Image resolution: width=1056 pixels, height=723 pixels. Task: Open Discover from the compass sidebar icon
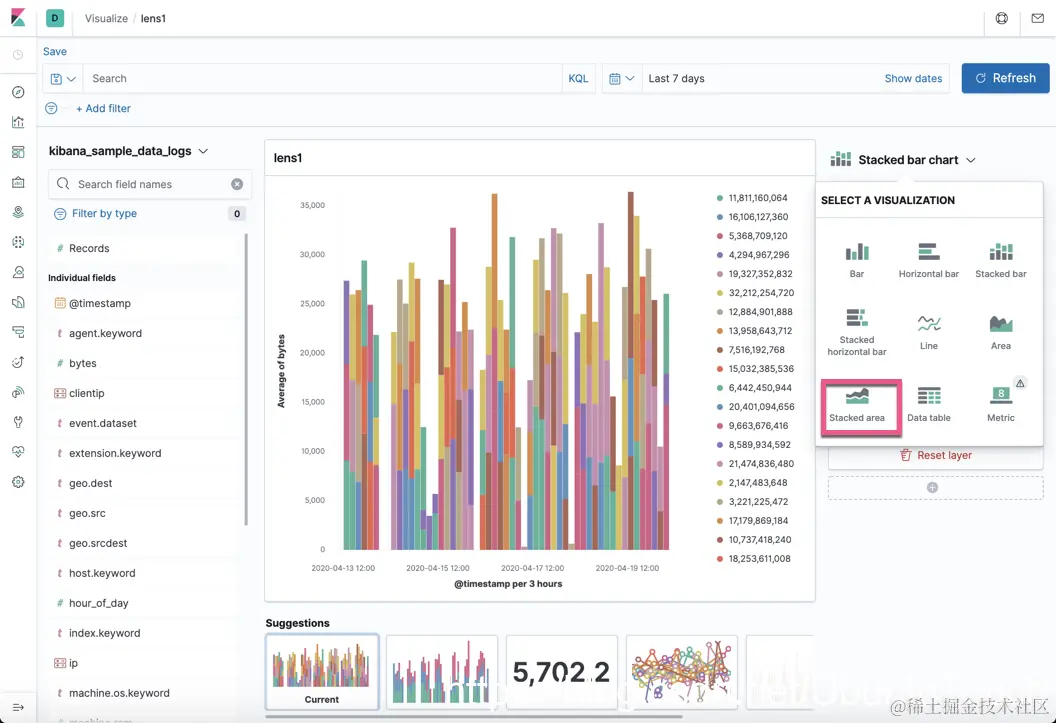pyautogui.click(x=18, y=92)
